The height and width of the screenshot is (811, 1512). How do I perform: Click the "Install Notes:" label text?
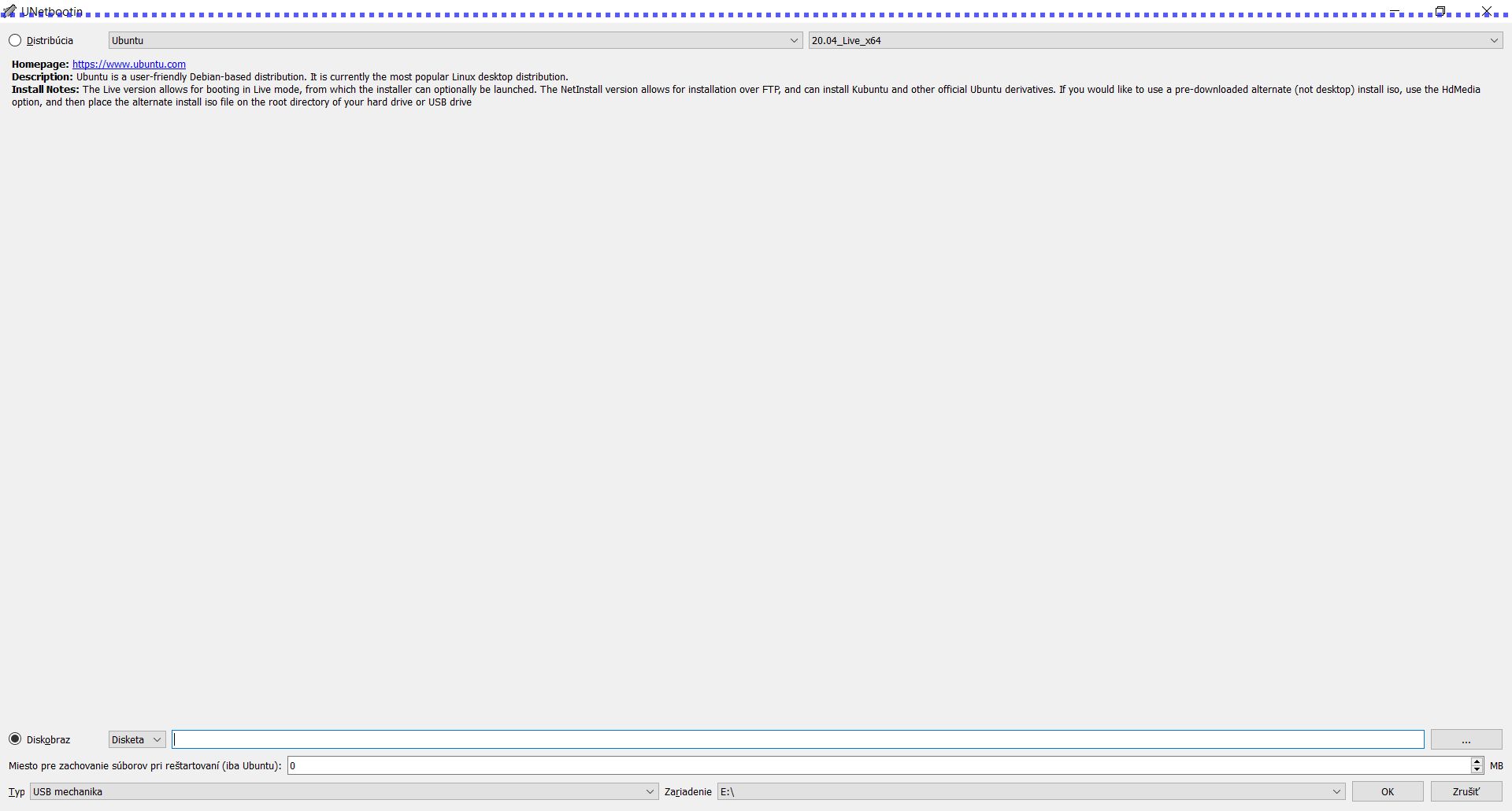(x=46, y=90)
